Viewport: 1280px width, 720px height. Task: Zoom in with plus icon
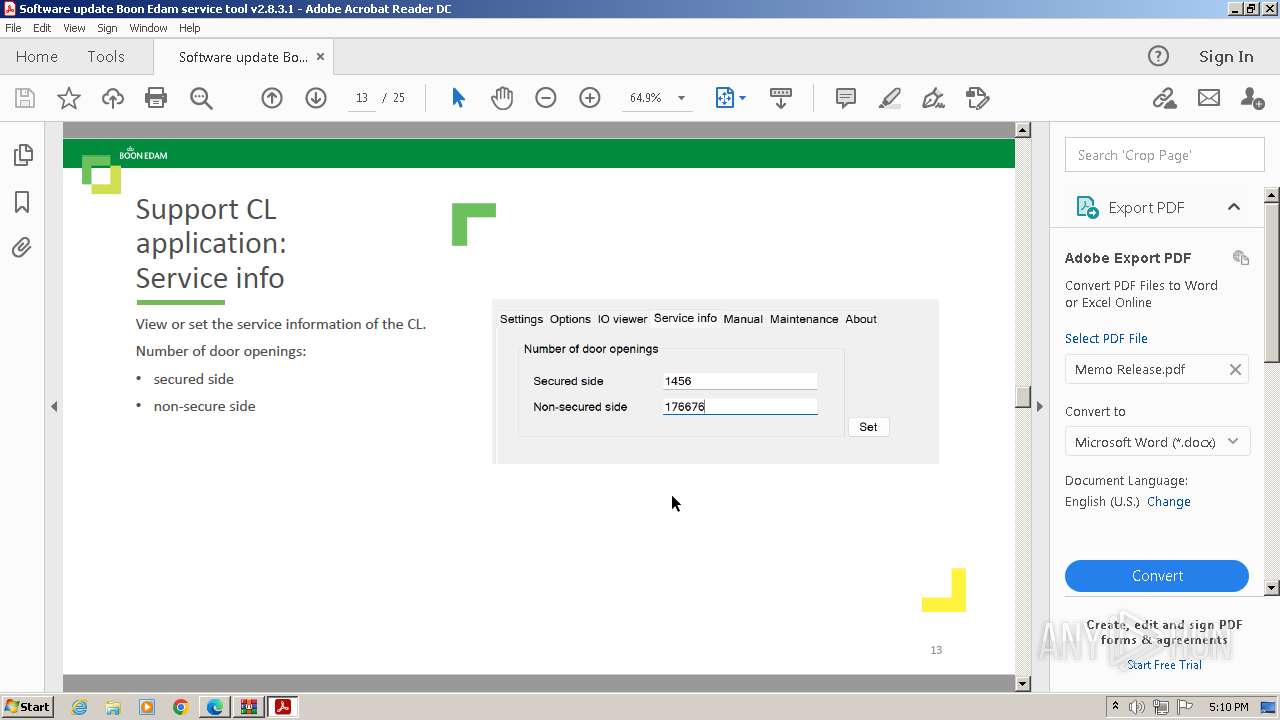click(x=590, y=98)
